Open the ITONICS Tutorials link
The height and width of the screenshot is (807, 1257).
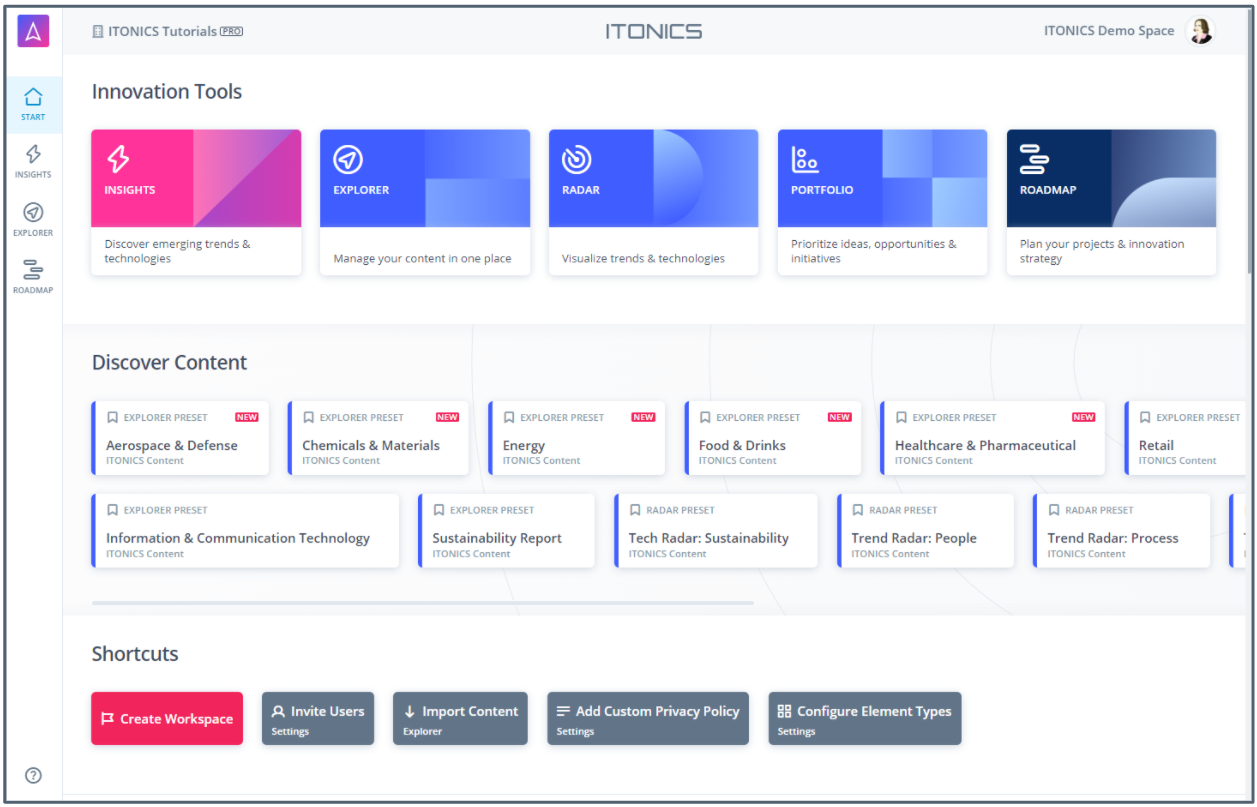tap(162, 31)
